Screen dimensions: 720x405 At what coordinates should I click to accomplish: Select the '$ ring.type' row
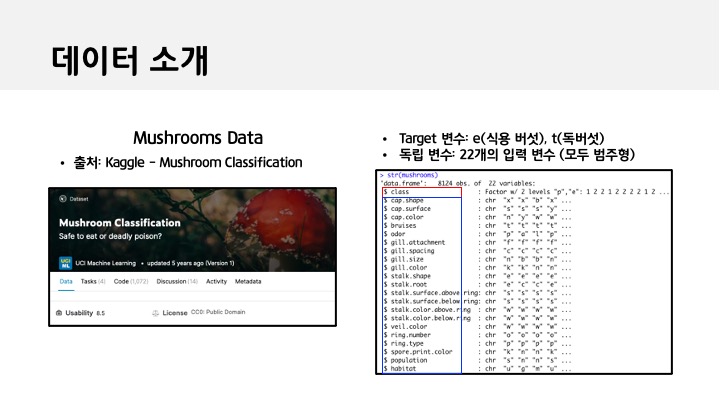[x=478, y=343]
